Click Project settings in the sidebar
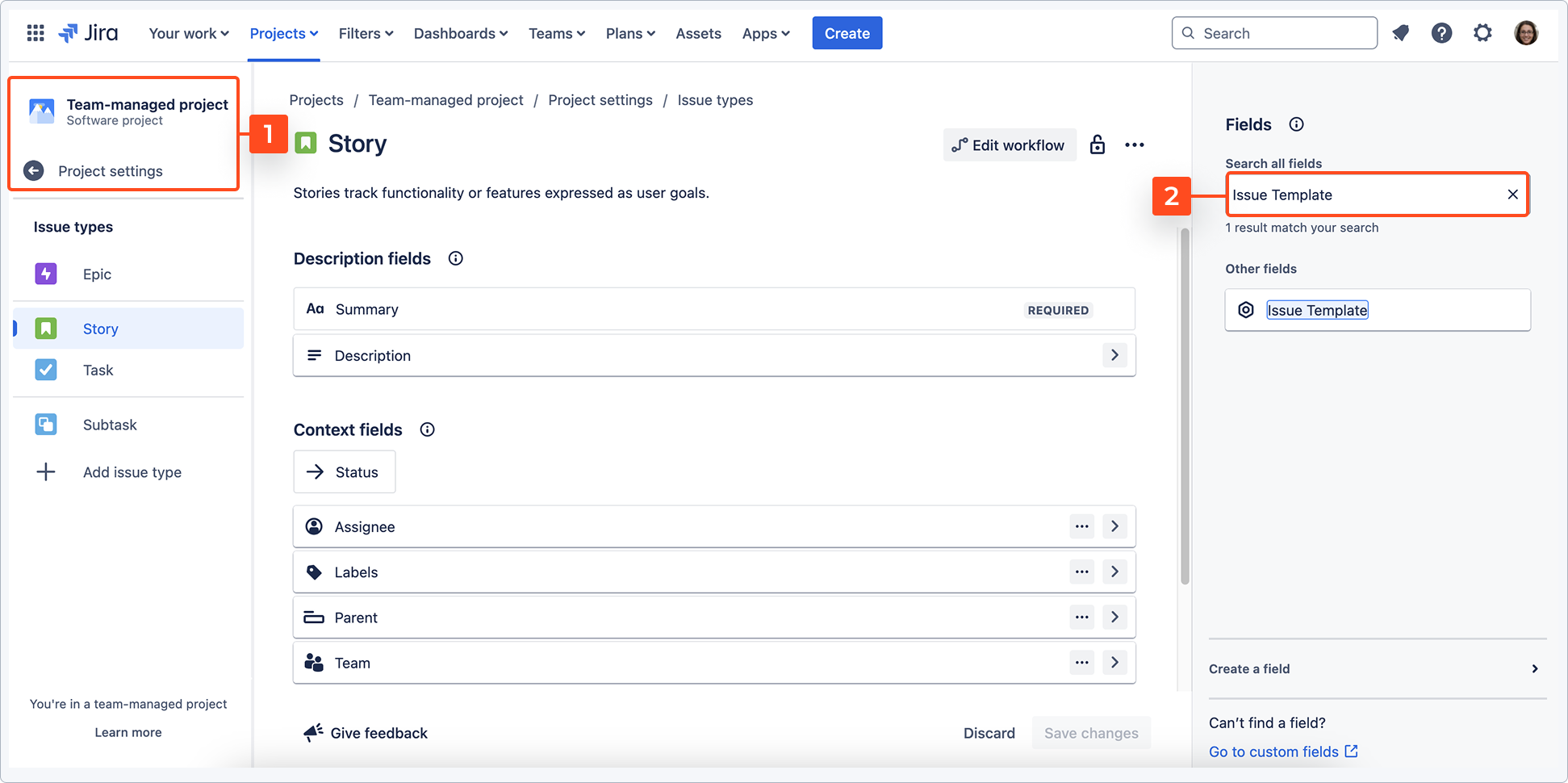The width and height of the screenshot is (1568, 783). click(x=111, y=171)
